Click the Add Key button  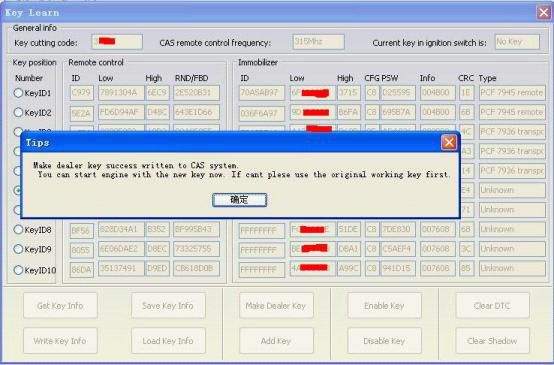pos(276,341)
